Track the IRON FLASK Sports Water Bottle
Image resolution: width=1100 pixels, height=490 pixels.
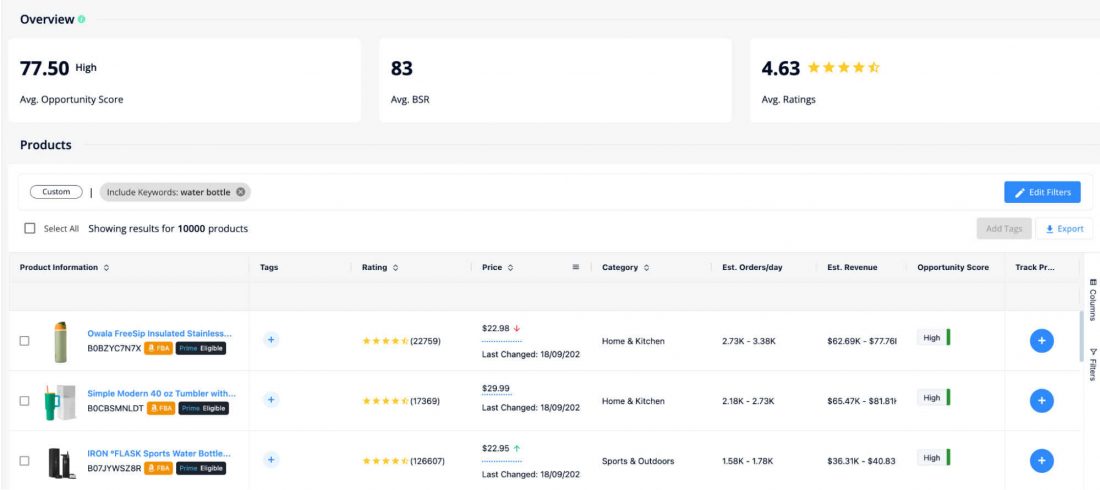[1041, 461]
